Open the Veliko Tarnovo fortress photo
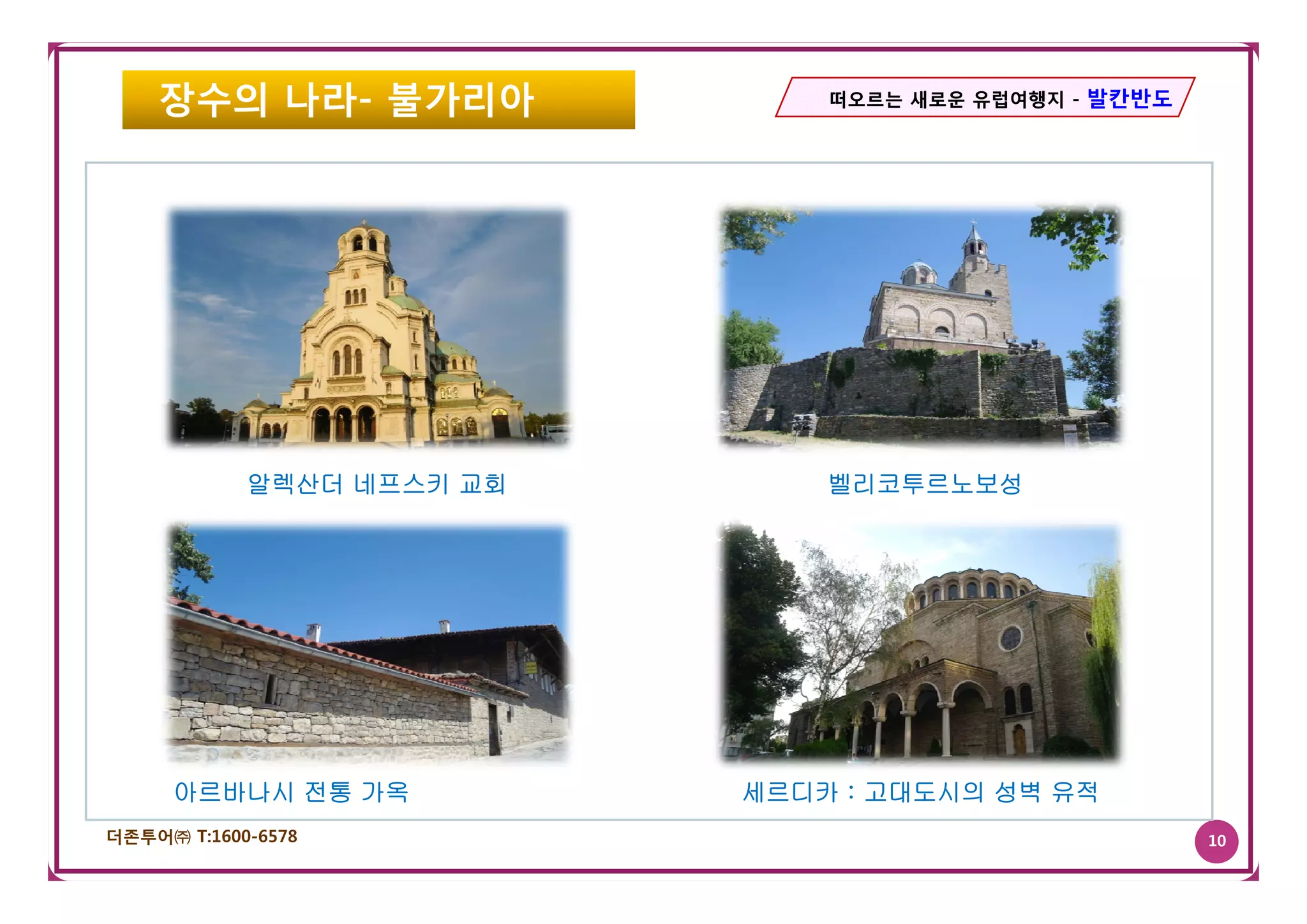 tap(920, 325)
